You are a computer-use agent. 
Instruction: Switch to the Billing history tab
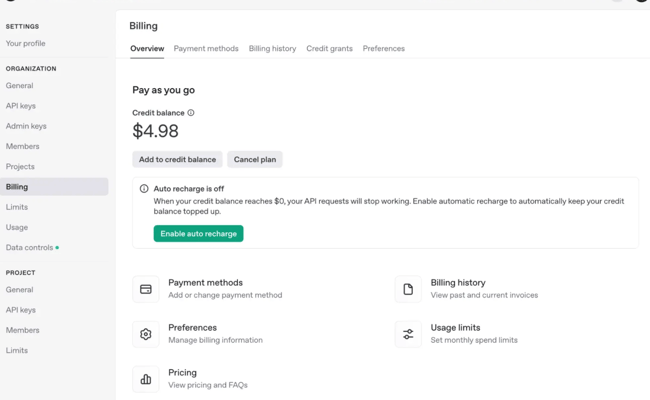272,48
